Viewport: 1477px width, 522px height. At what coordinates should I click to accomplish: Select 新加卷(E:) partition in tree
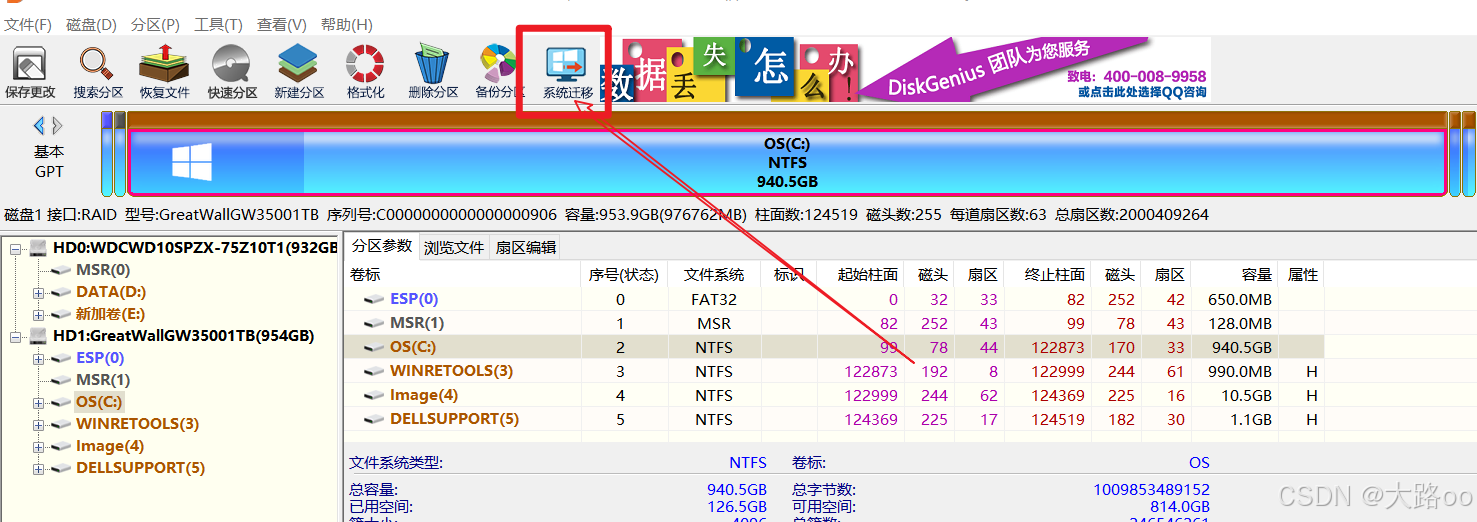point(111,314)
